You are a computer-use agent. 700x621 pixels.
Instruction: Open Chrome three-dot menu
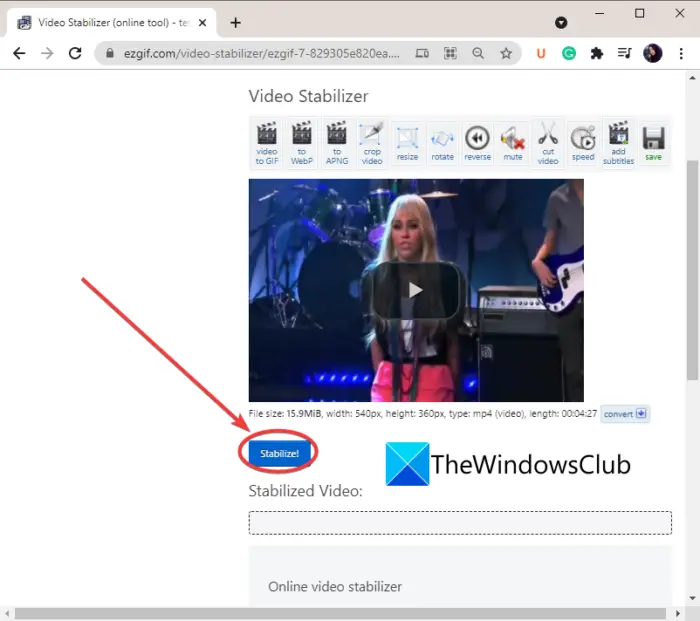pyautogui.click(x=681, y=54)
